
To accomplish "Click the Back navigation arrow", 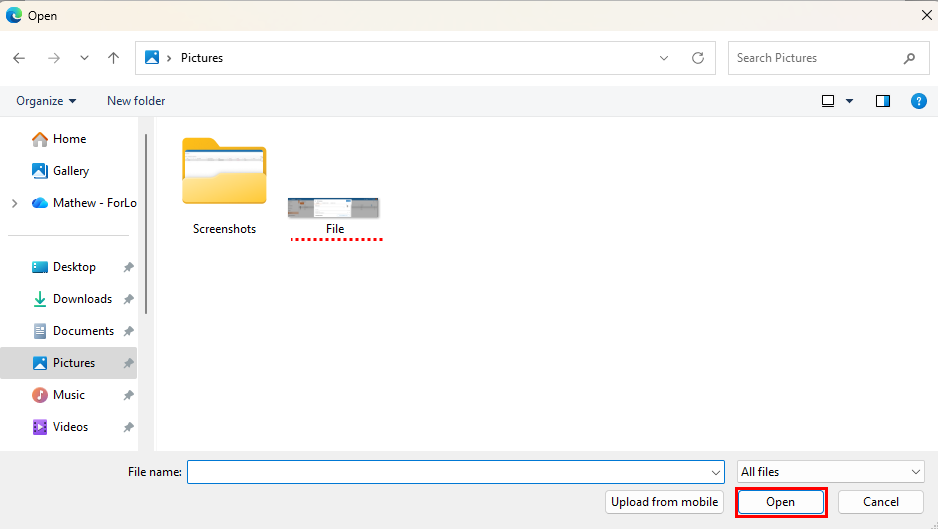I will pos(19,58).
